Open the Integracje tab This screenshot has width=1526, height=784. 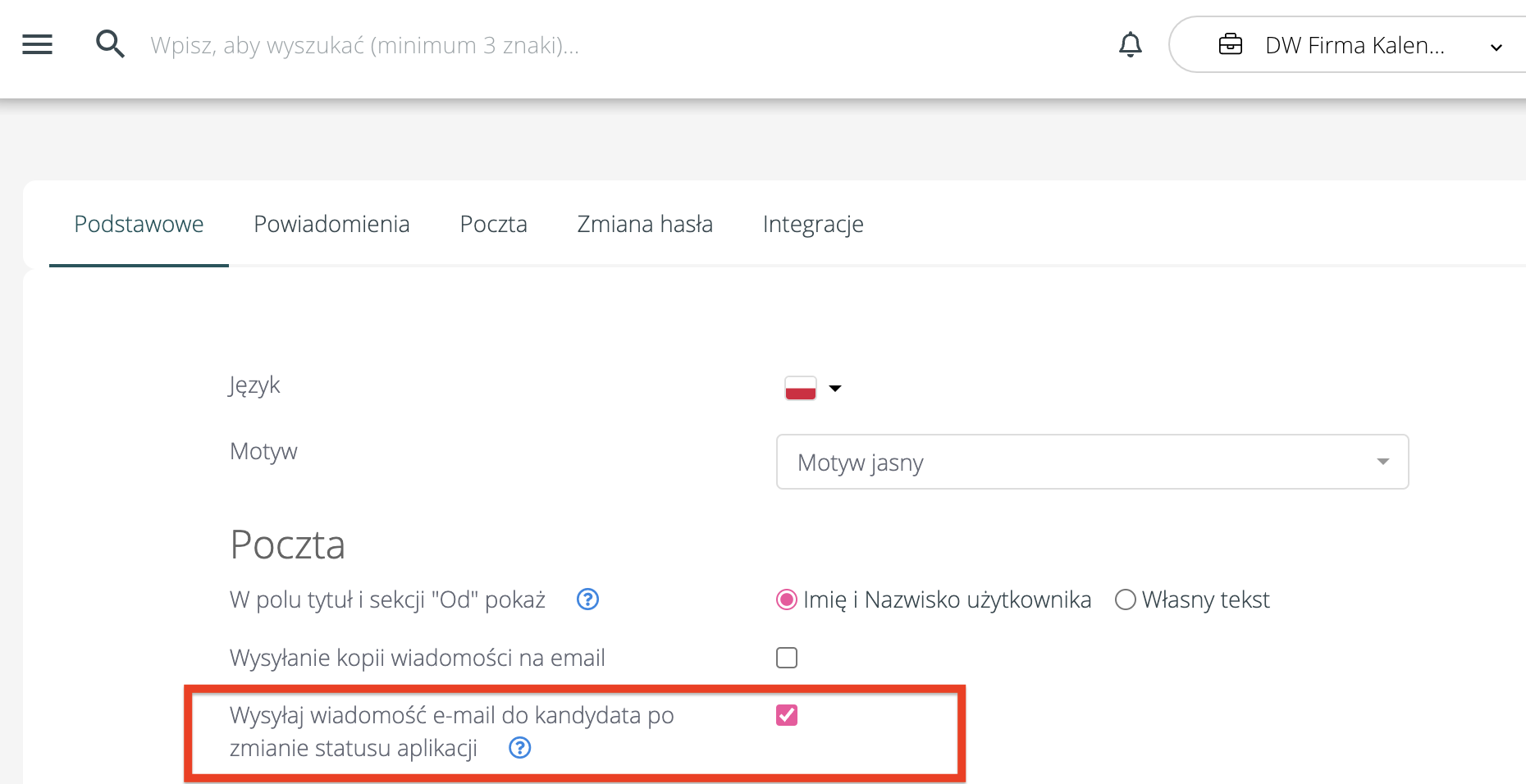coord(812,224)
